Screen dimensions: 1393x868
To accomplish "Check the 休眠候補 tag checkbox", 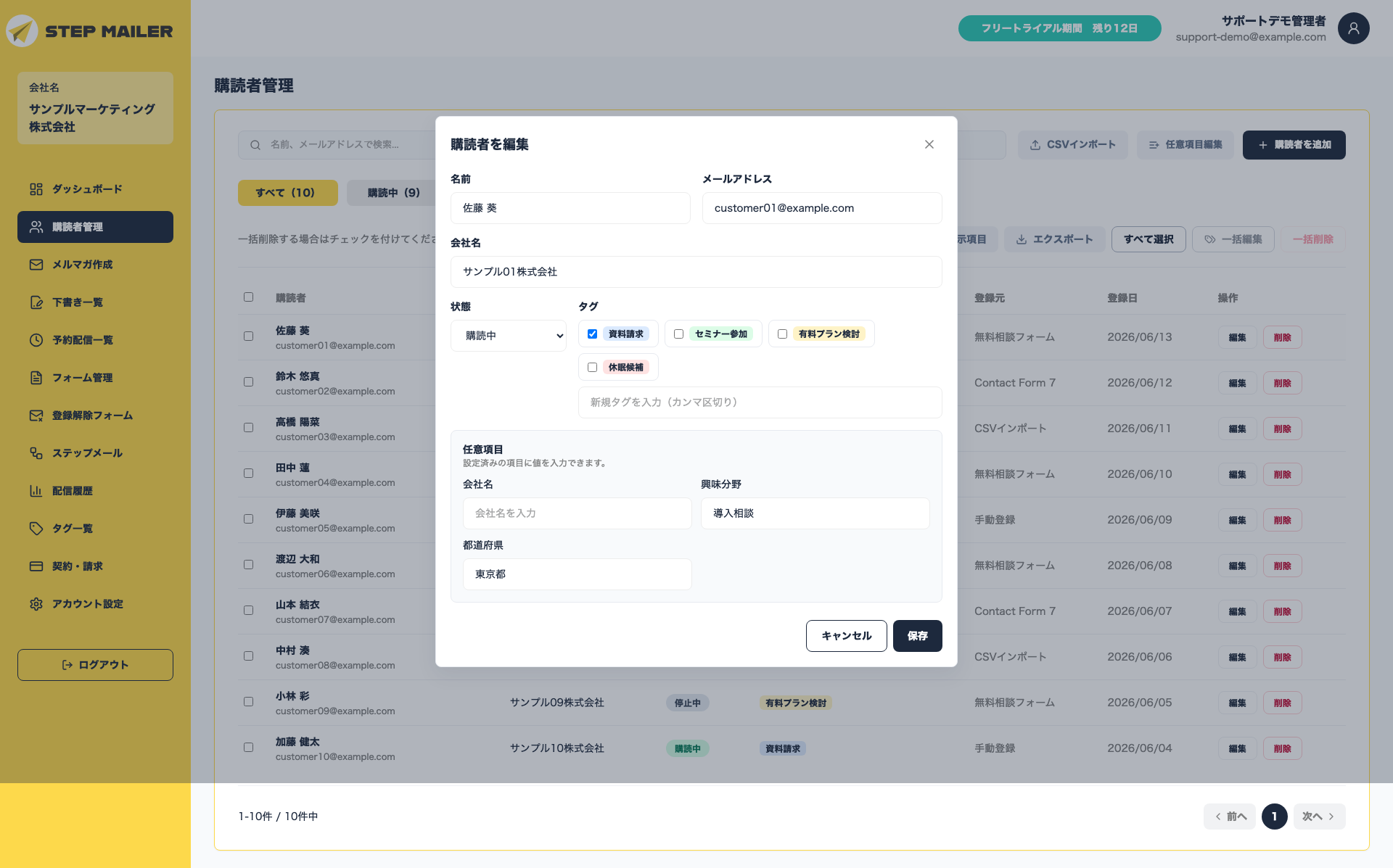I will click(x=593, y=368).
